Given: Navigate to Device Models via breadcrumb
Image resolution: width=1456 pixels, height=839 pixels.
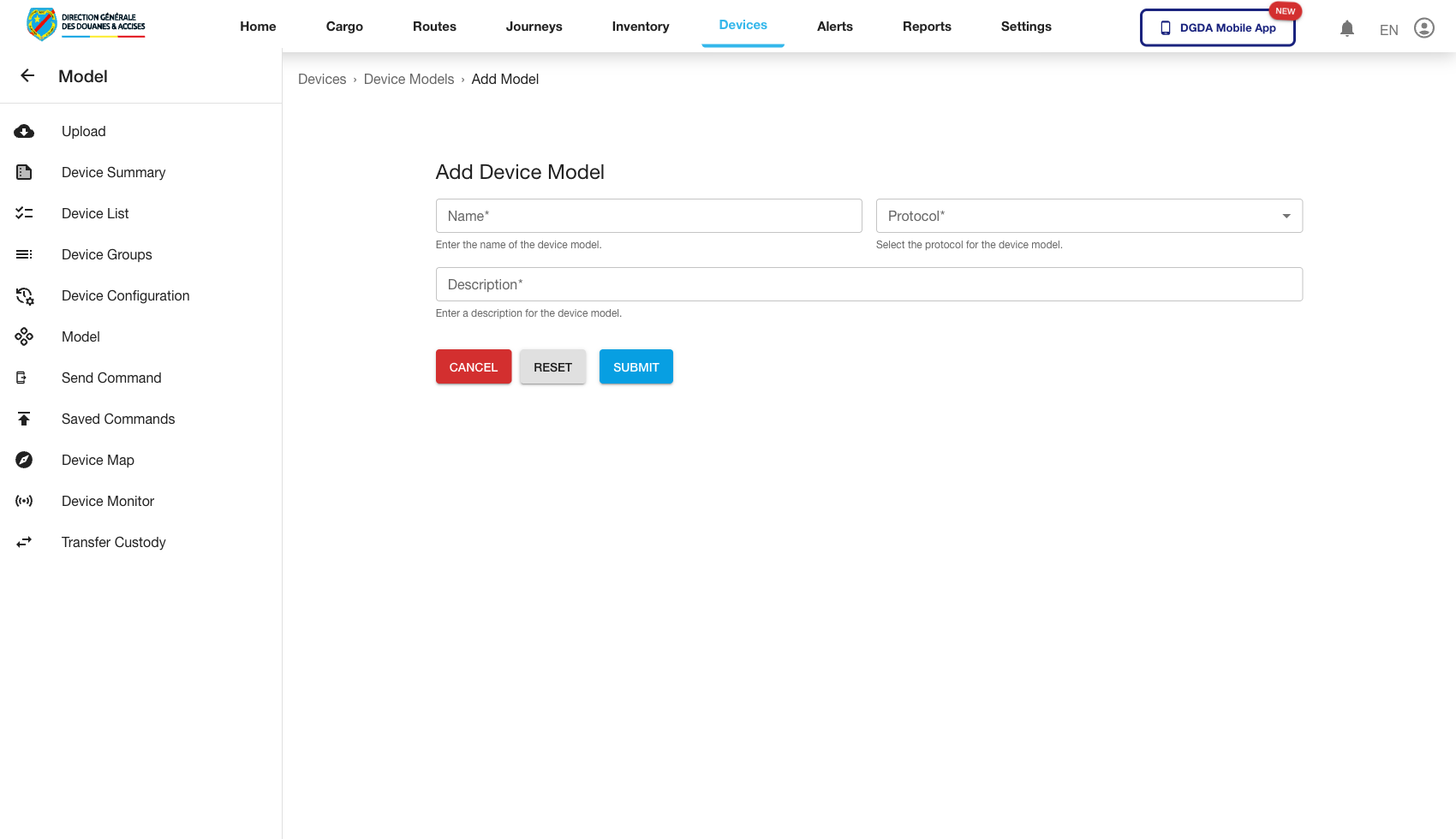Looking at the screenshot, I should [409, 79].
